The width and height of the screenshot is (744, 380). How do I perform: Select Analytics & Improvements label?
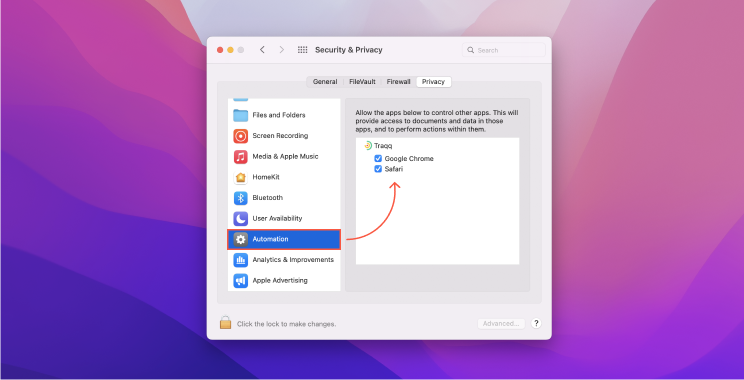point(293,260)
